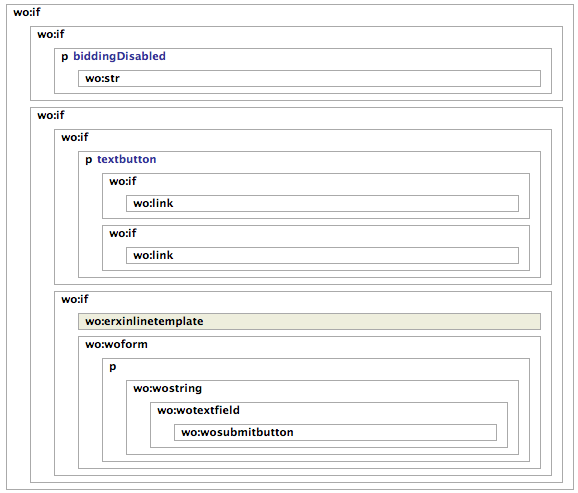Select second-level wo:if below biddingDisabled block

(51, 115)
